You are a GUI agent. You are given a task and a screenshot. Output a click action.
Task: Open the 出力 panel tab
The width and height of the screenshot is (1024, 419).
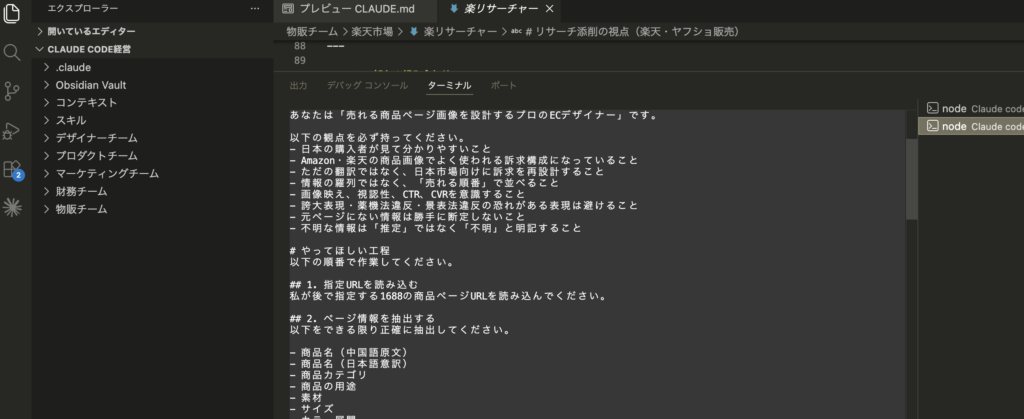tap(298, 86)
